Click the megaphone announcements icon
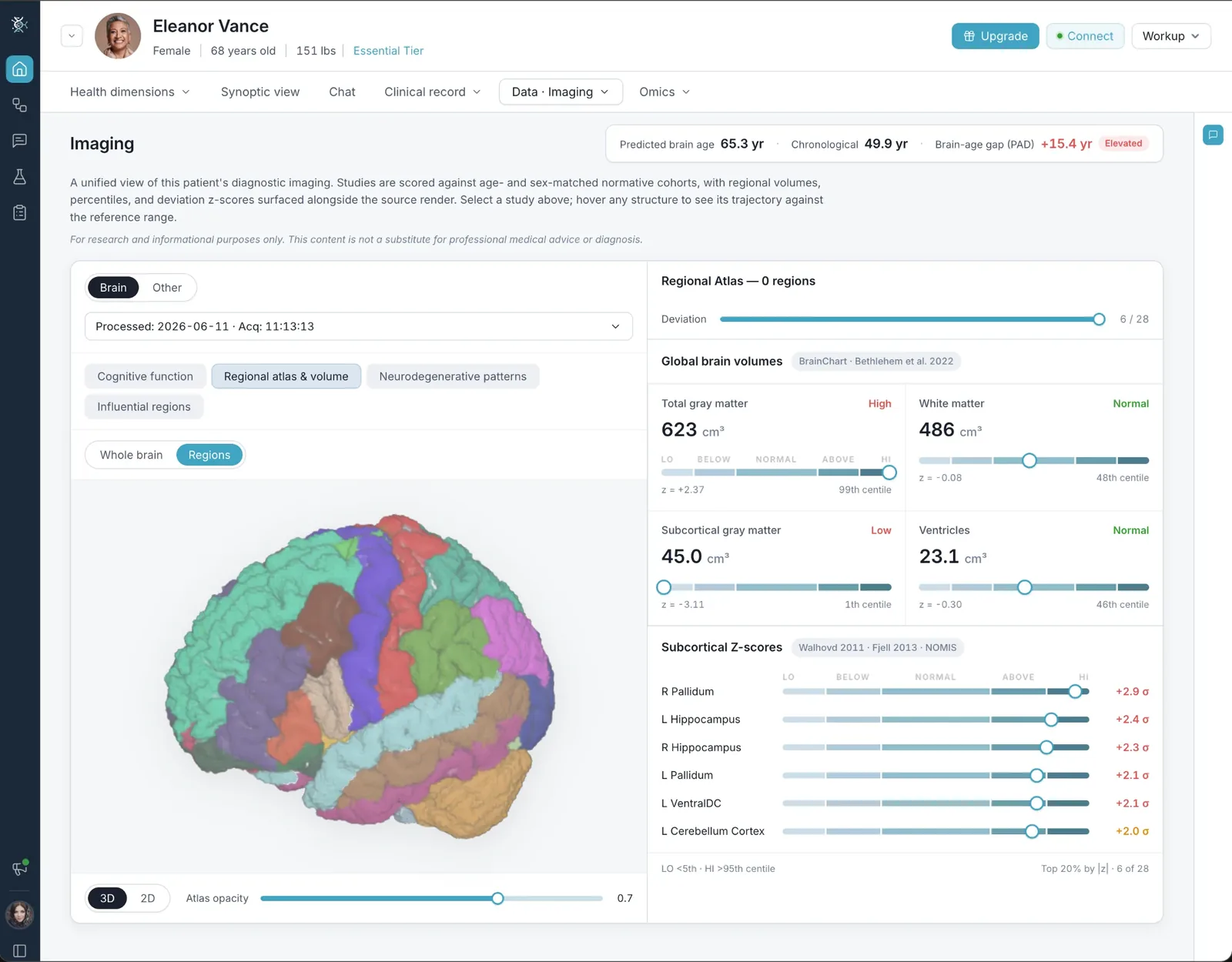Screen dimensions: 1232x962 pos(20,868)
